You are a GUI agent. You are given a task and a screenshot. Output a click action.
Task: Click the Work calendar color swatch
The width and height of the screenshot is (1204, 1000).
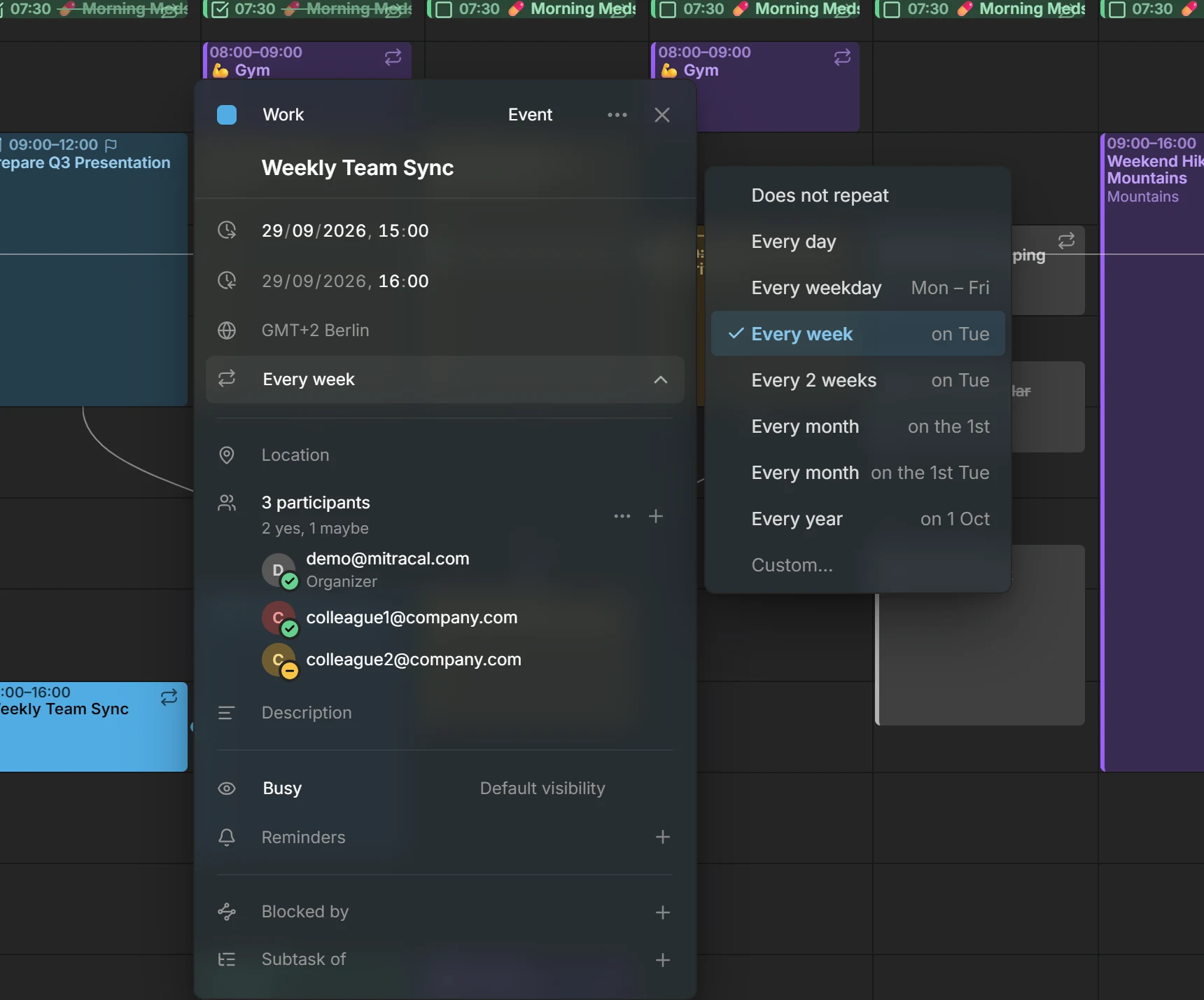click(x=227, y=115)
